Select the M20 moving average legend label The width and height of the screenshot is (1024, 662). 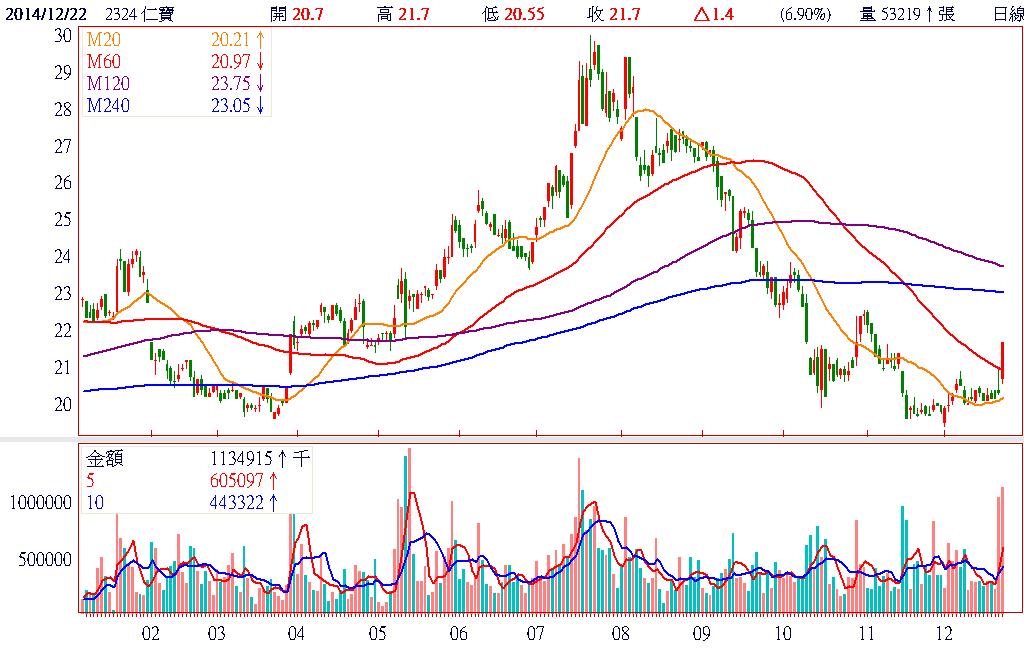click(103, 40)
